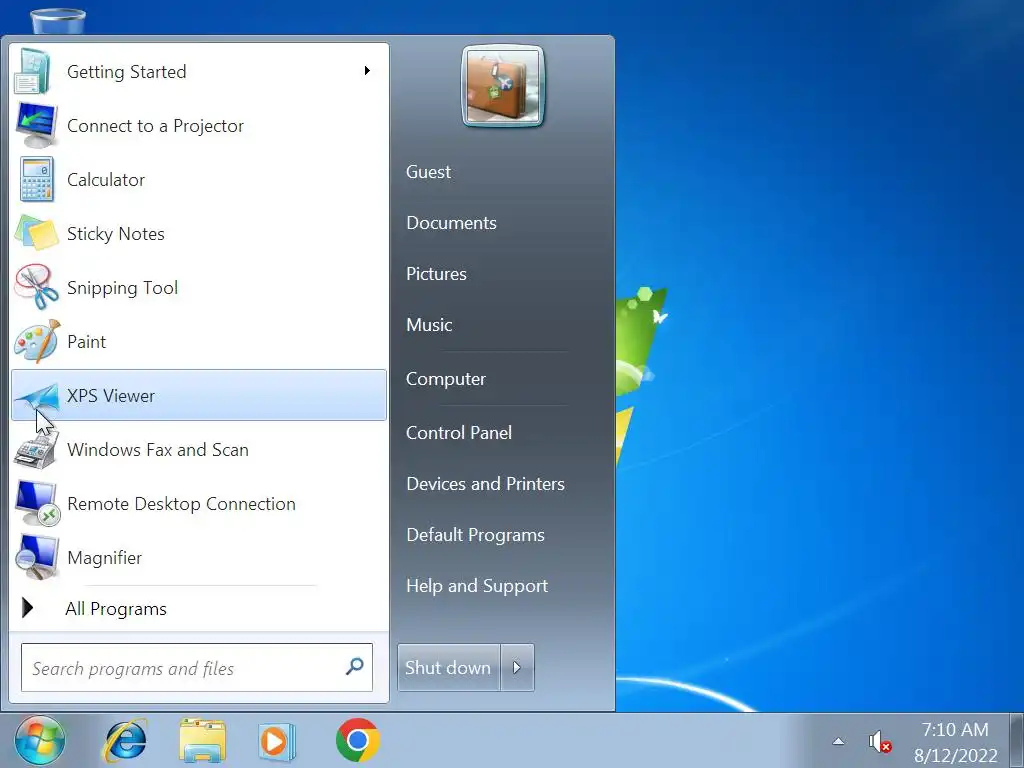Click the Sticky Notes label
The width and height of the screenshot is (1024, 768).
pos(116,234)
